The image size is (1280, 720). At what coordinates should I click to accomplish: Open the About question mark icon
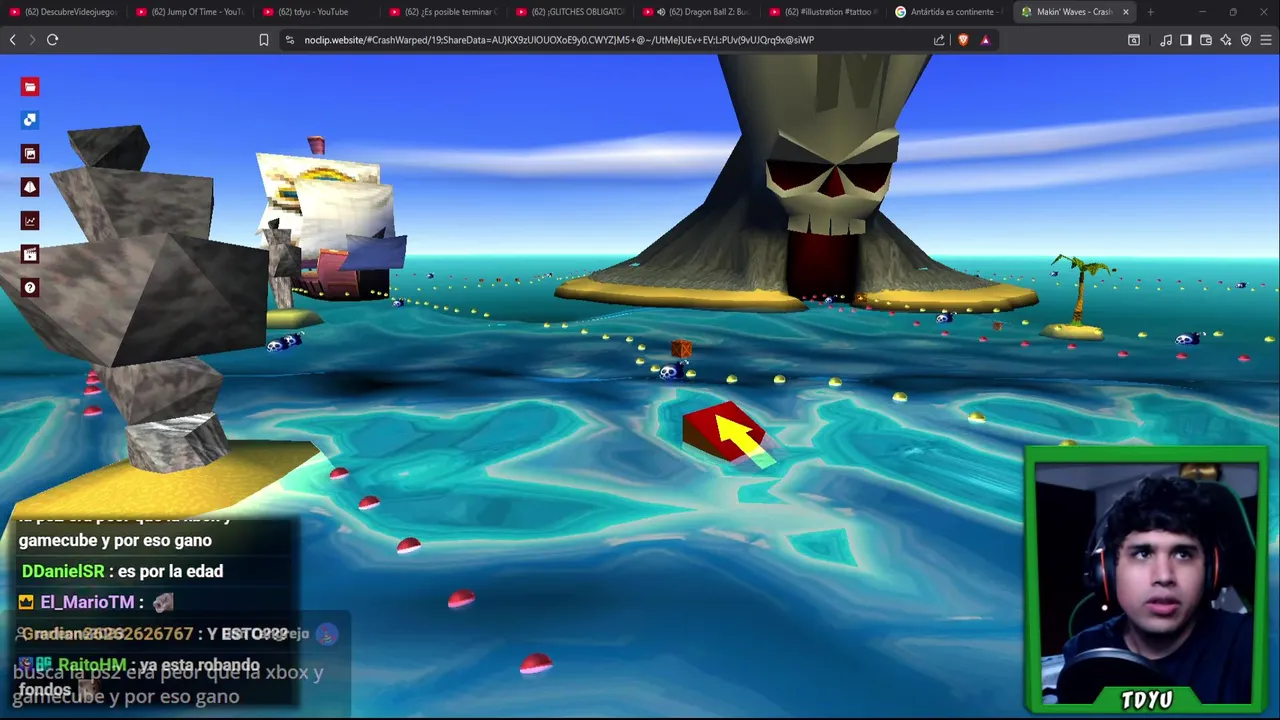click(x=30, y=288)
